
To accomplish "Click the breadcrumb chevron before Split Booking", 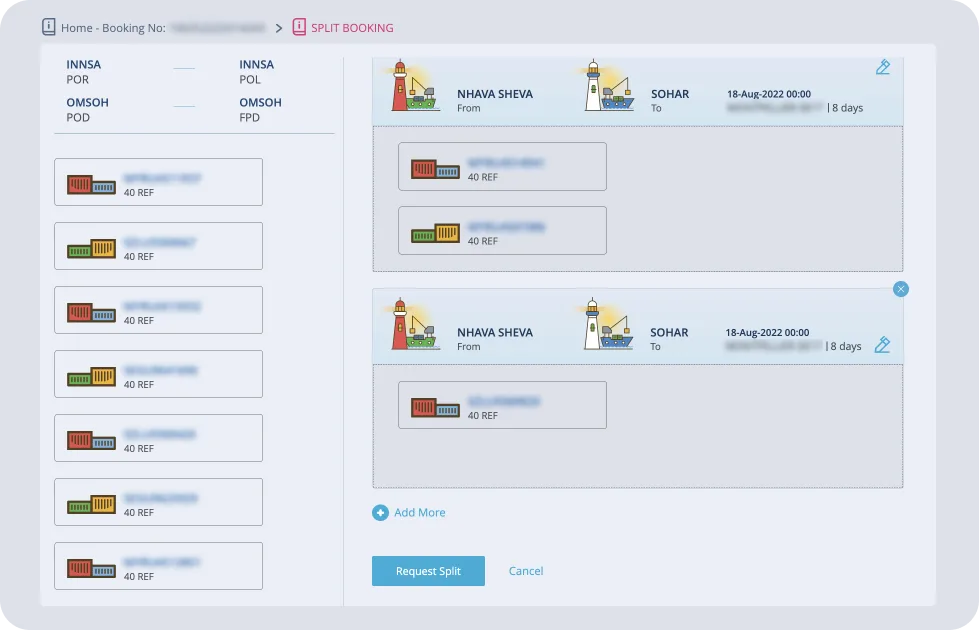I will [x=278, y=28].
